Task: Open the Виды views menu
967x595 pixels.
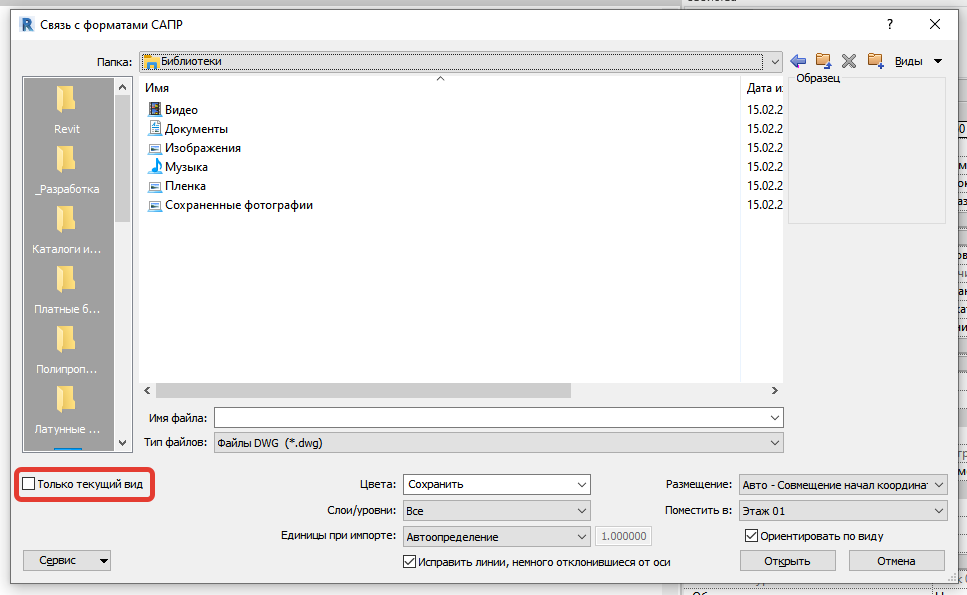Action: 918,61
